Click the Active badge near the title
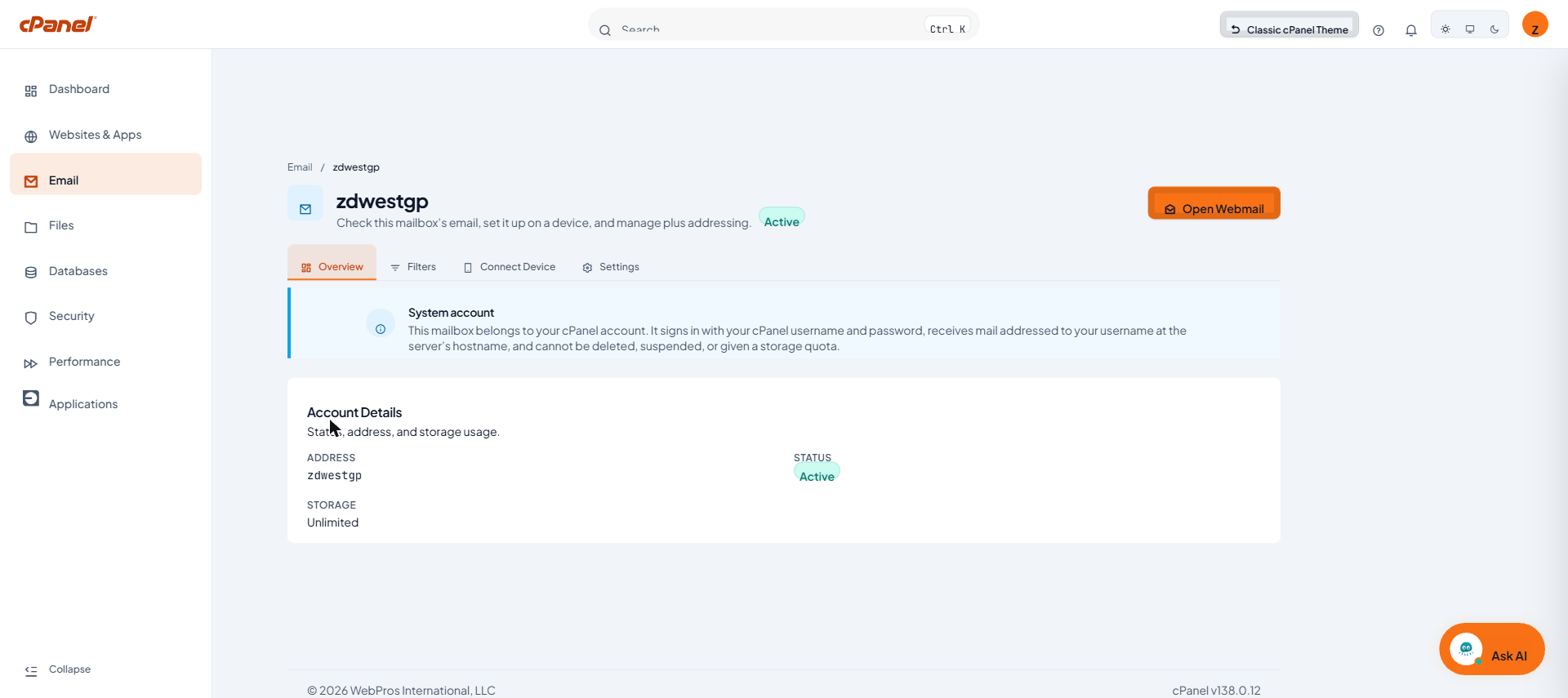Screen dimensions: 1568x698 (x=782, y=219)
